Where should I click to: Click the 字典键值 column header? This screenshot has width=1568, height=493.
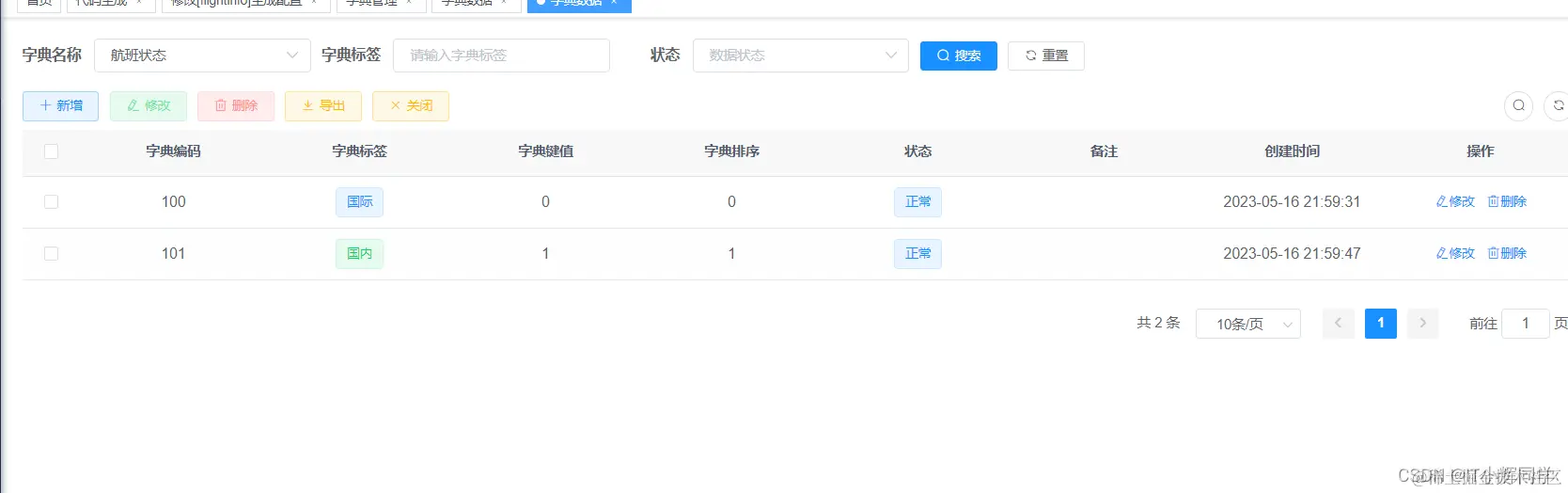point(545,151)
